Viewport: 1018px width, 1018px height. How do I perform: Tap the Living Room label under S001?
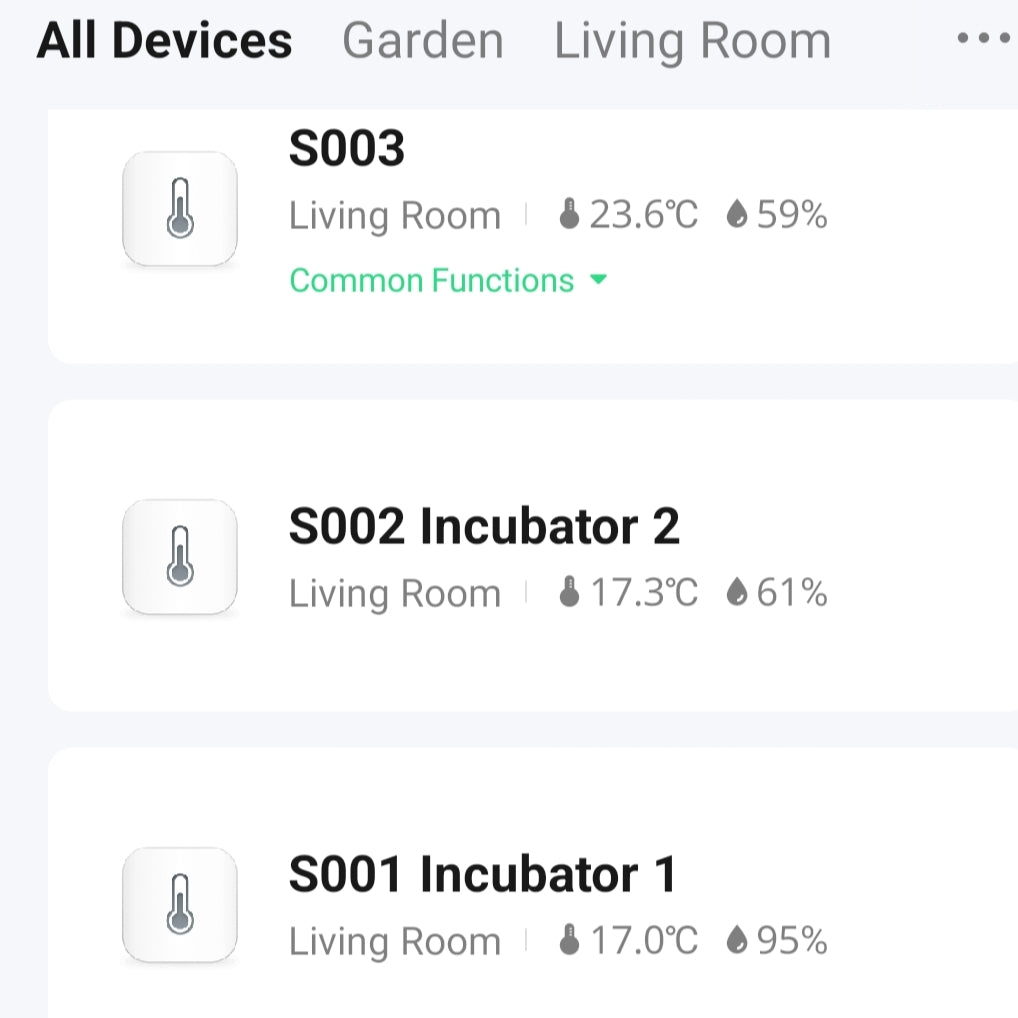coord(394,942)
